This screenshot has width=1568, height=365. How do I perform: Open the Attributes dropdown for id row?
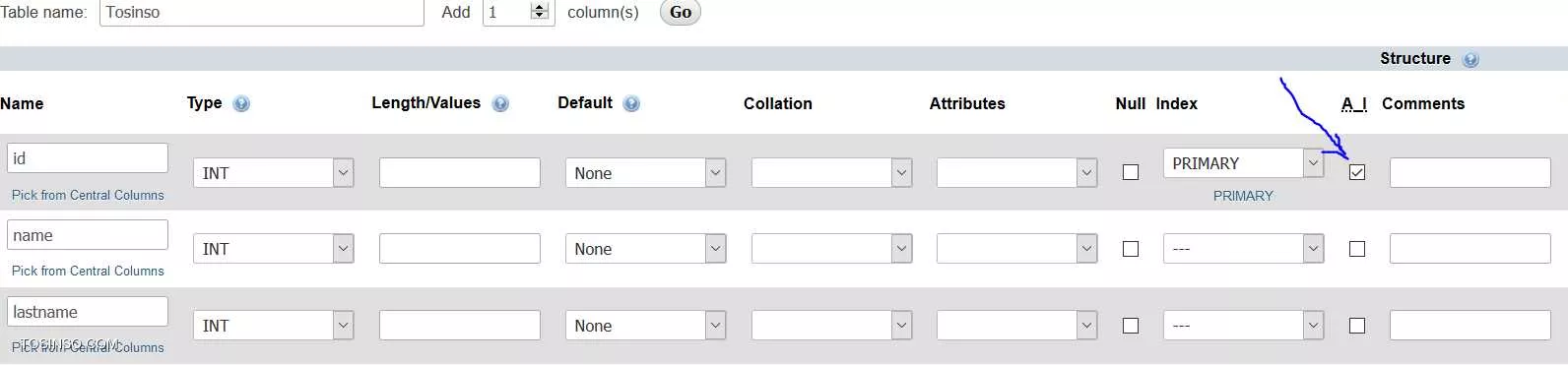[1016, 173]
